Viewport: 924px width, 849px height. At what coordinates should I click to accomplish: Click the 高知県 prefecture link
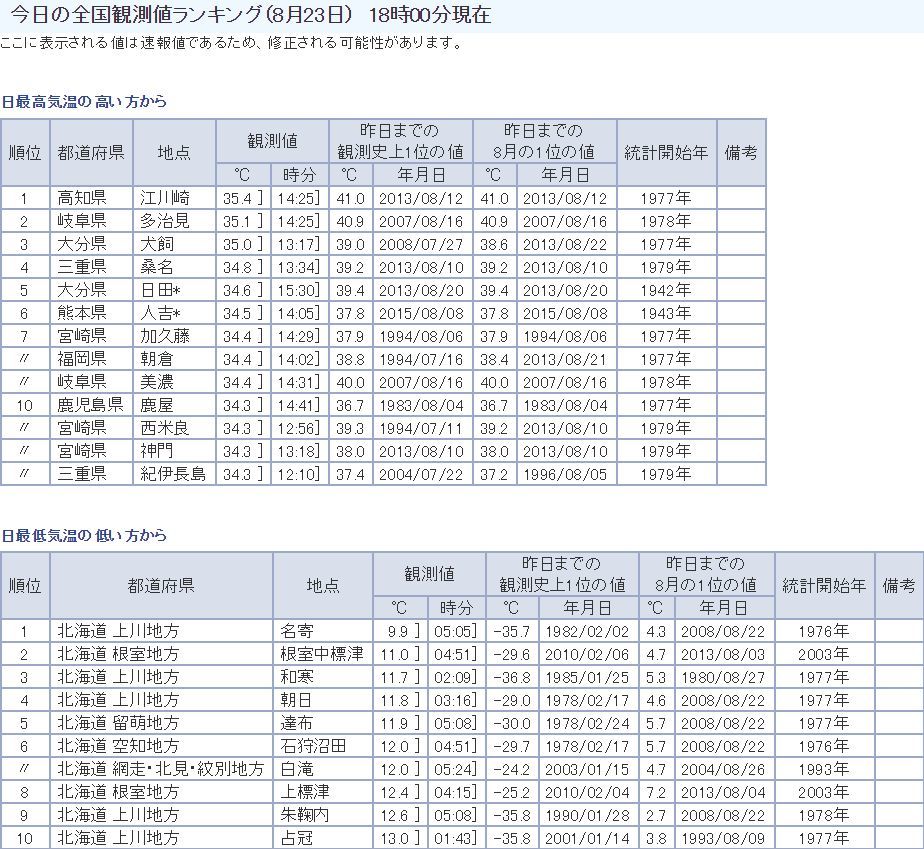click(x=81, y=198)
